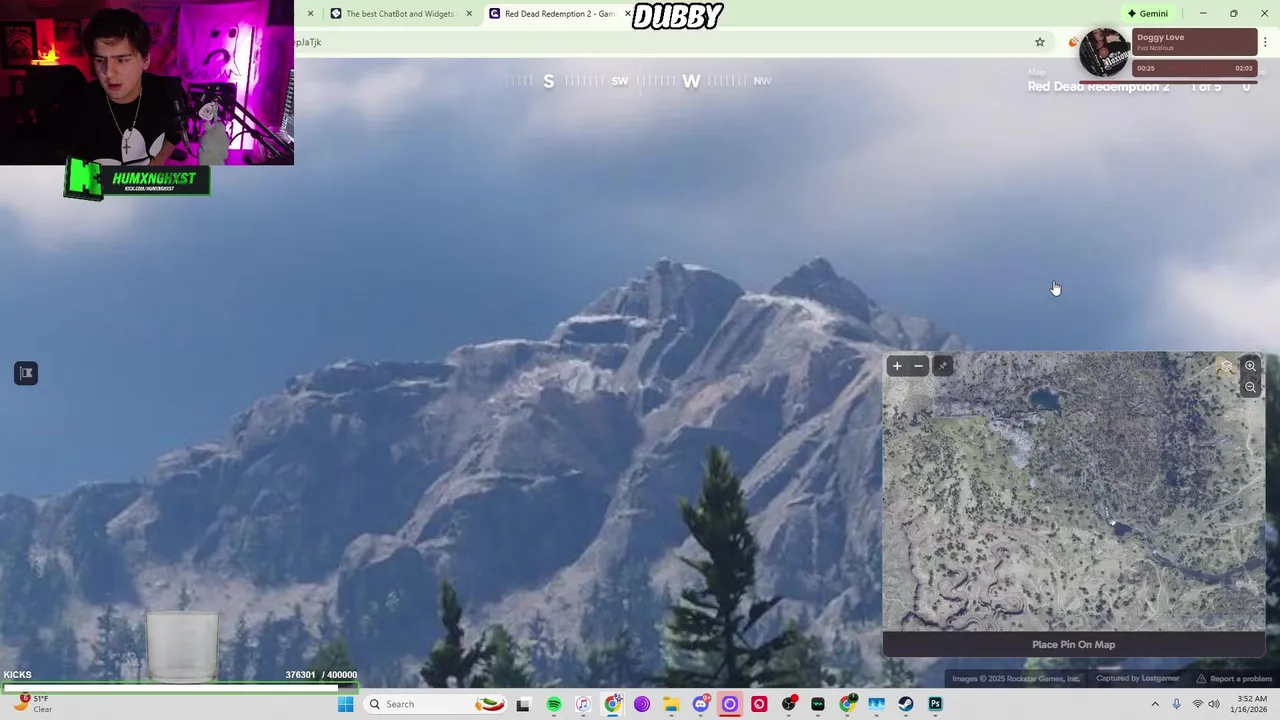Screen dimensions: 1280x720
Task: Open the Gemini button in Chrome
Action: coord(1148,14)
